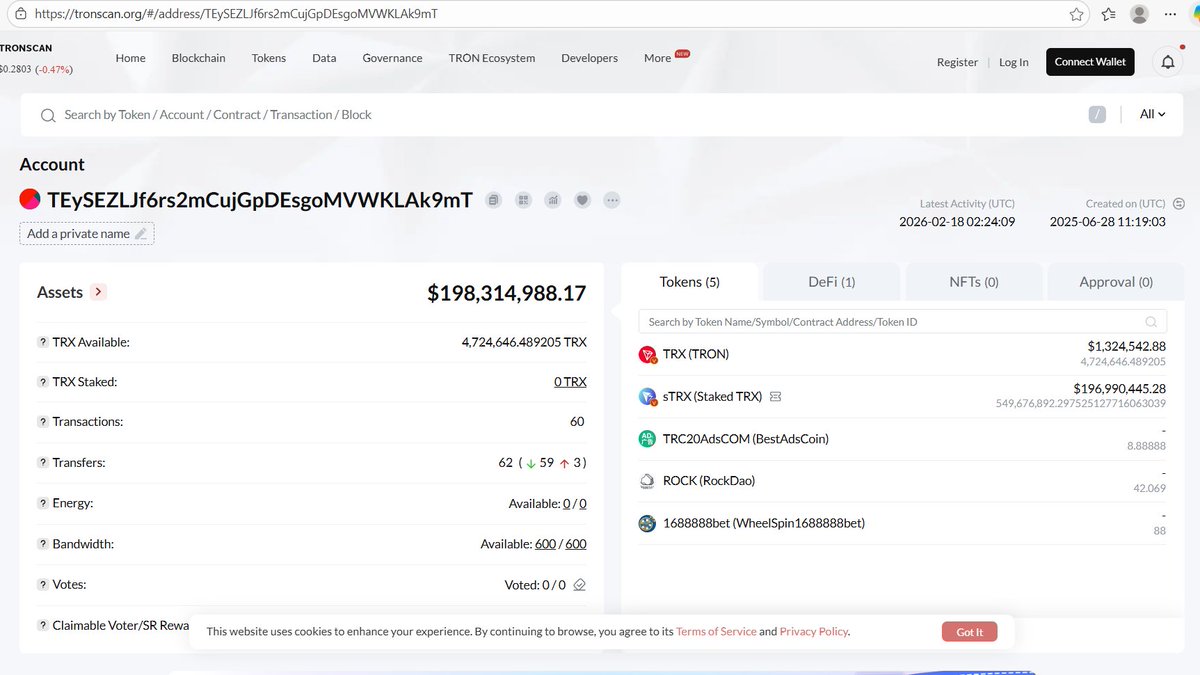The height and width of the screenshot is (675, 1200).
Task: Click the icon next to Created on (UTC)
Action: (1179, 204)
